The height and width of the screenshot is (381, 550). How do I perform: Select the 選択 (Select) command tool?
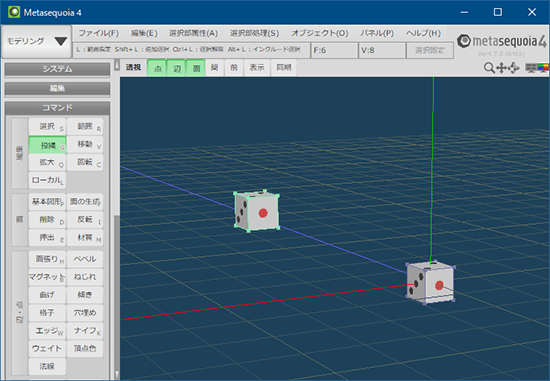click(x=47, y=126)
